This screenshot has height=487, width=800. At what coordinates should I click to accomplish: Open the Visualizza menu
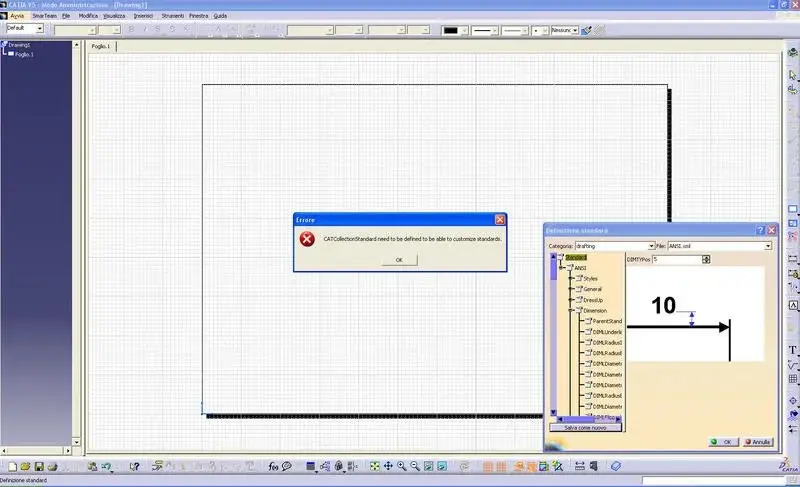tap(114, 16)
